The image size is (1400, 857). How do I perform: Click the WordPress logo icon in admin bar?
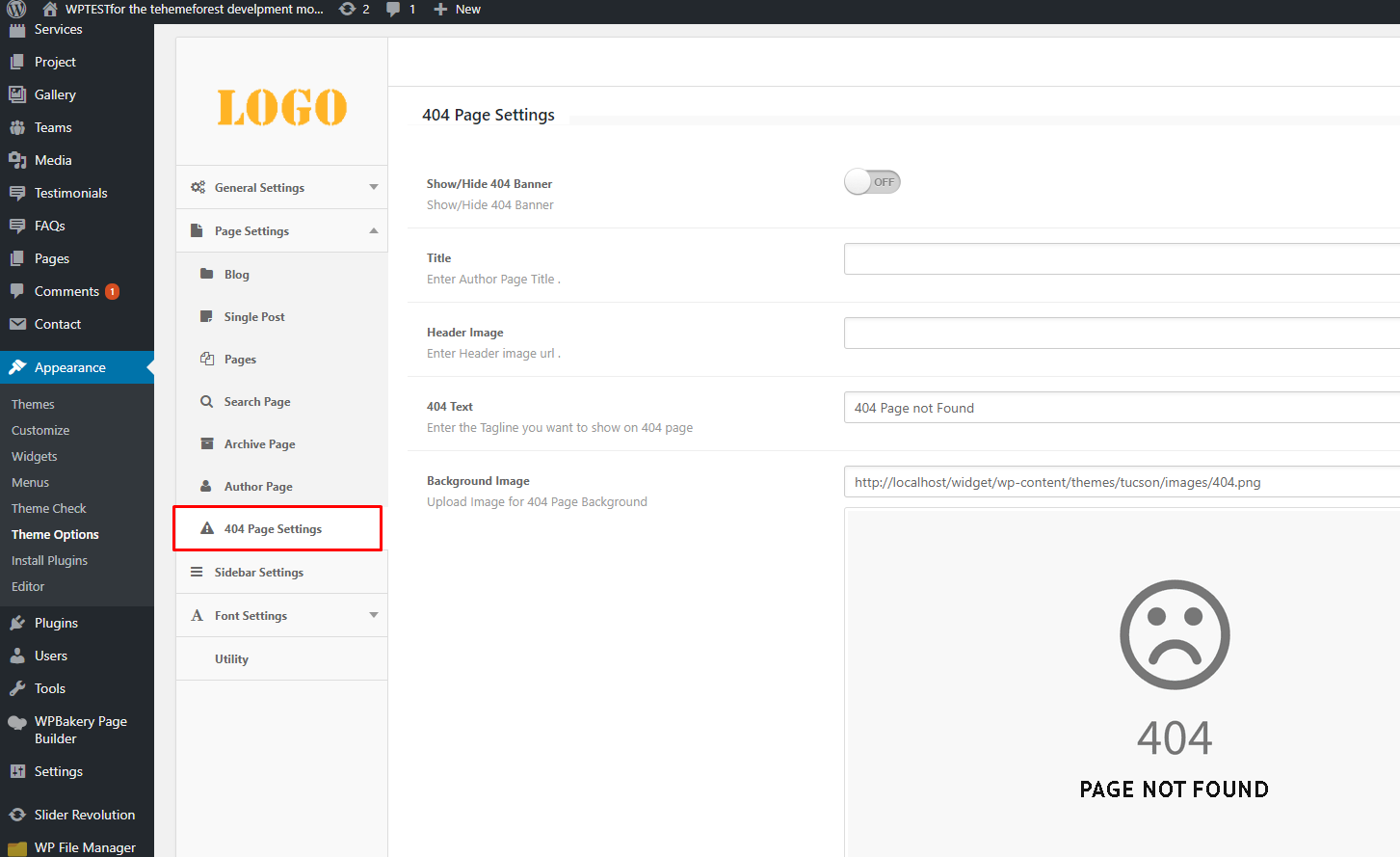pyautogui.click(x=16, y=10)
